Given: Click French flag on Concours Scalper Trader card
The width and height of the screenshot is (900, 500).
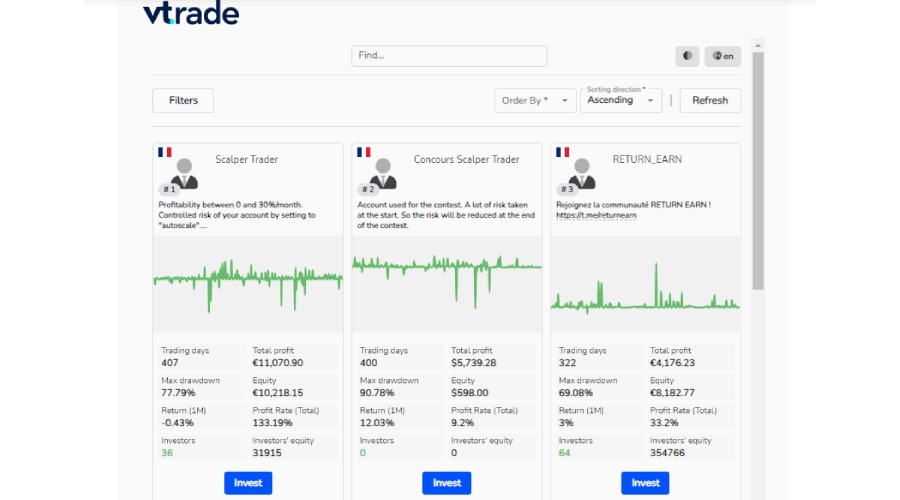Looking at the screenshot, I should click(x=363, y=153).
